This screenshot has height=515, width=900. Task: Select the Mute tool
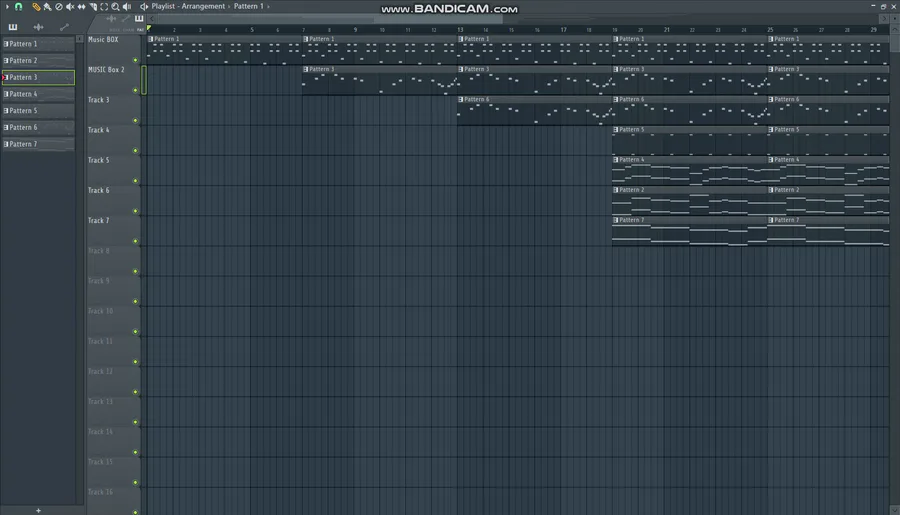(x=70, y=7)
